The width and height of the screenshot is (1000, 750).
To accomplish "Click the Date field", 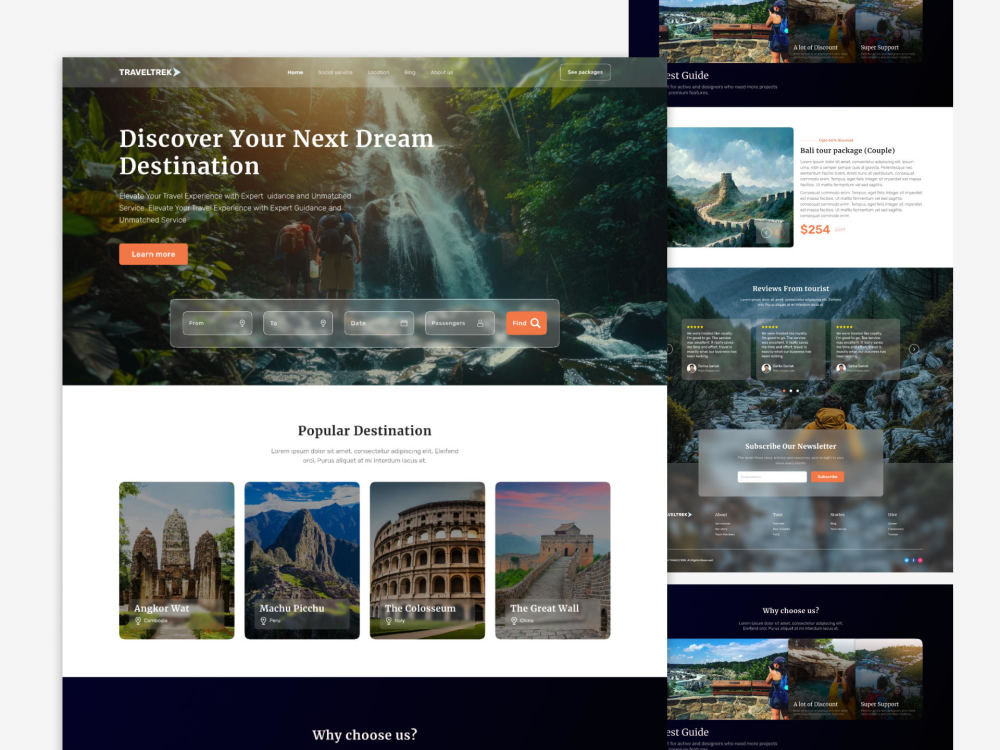I will (x=379, y=323).
